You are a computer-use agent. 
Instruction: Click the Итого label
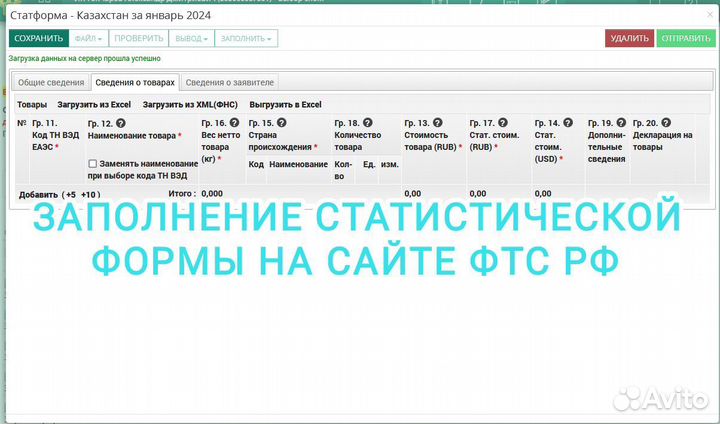point(182,194)
